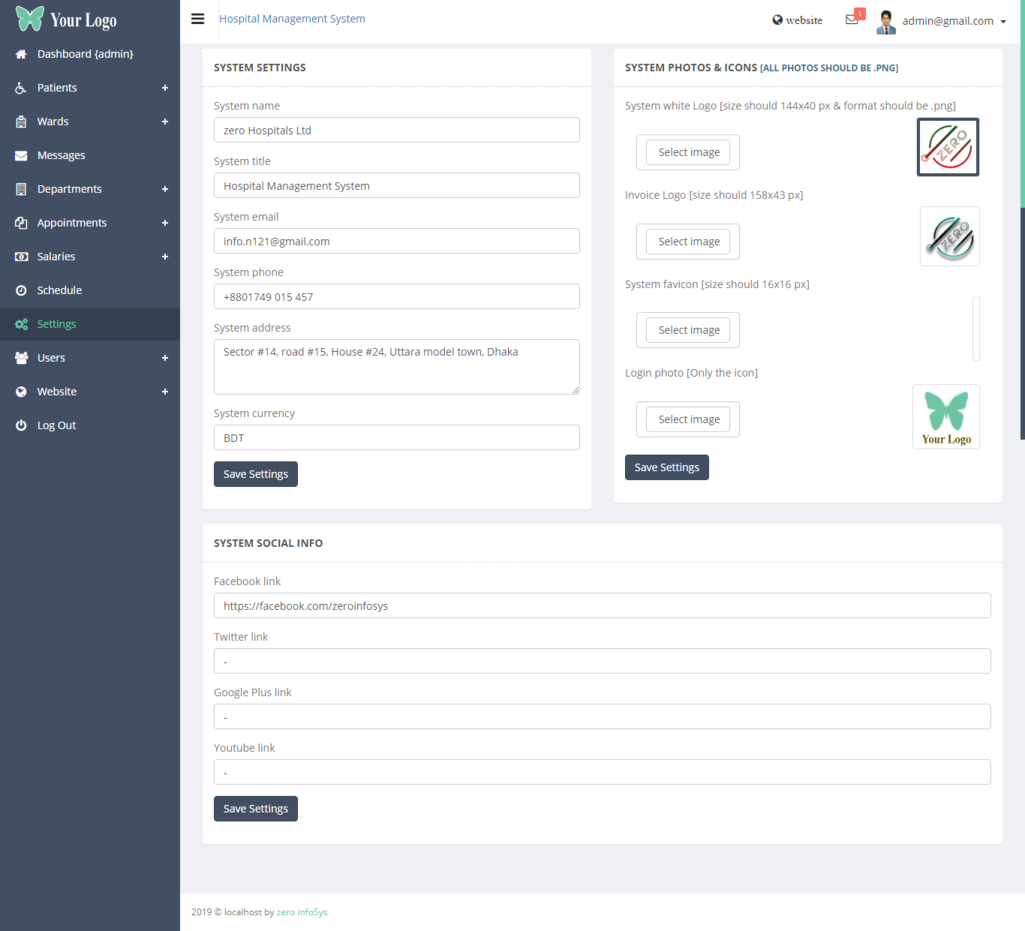Follow the zero infoSys footer link
The image size is (1025, 931).
coord(302,912)
